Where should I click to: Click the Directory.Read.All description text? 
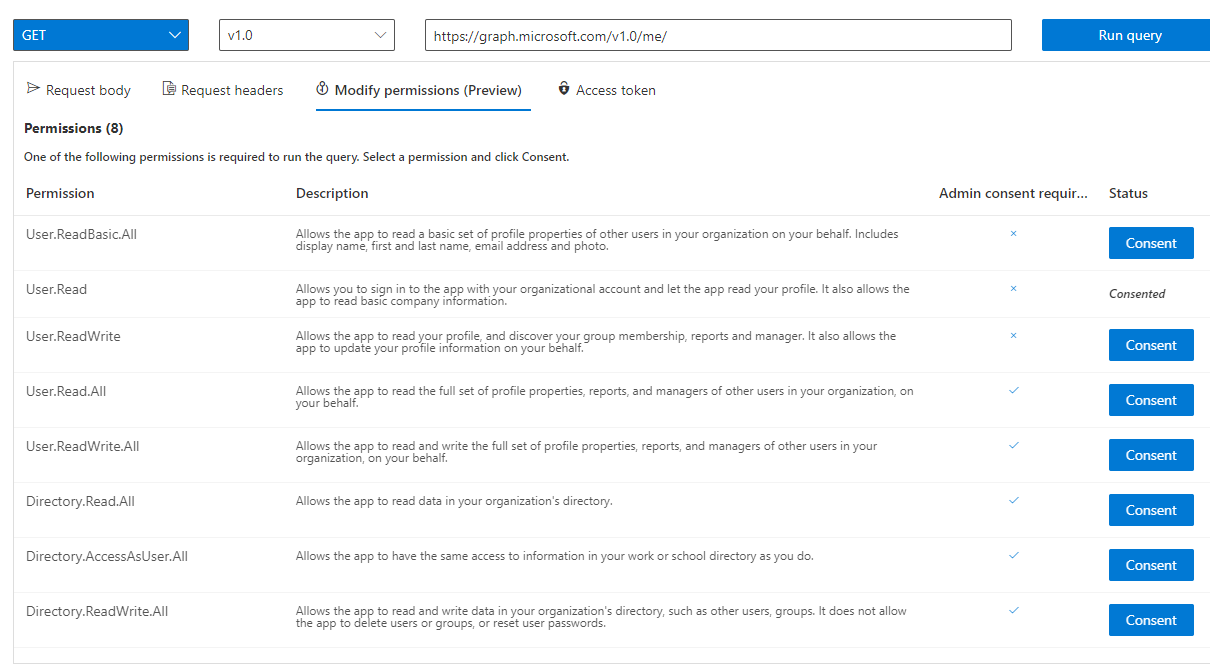[x=454, y=501]
